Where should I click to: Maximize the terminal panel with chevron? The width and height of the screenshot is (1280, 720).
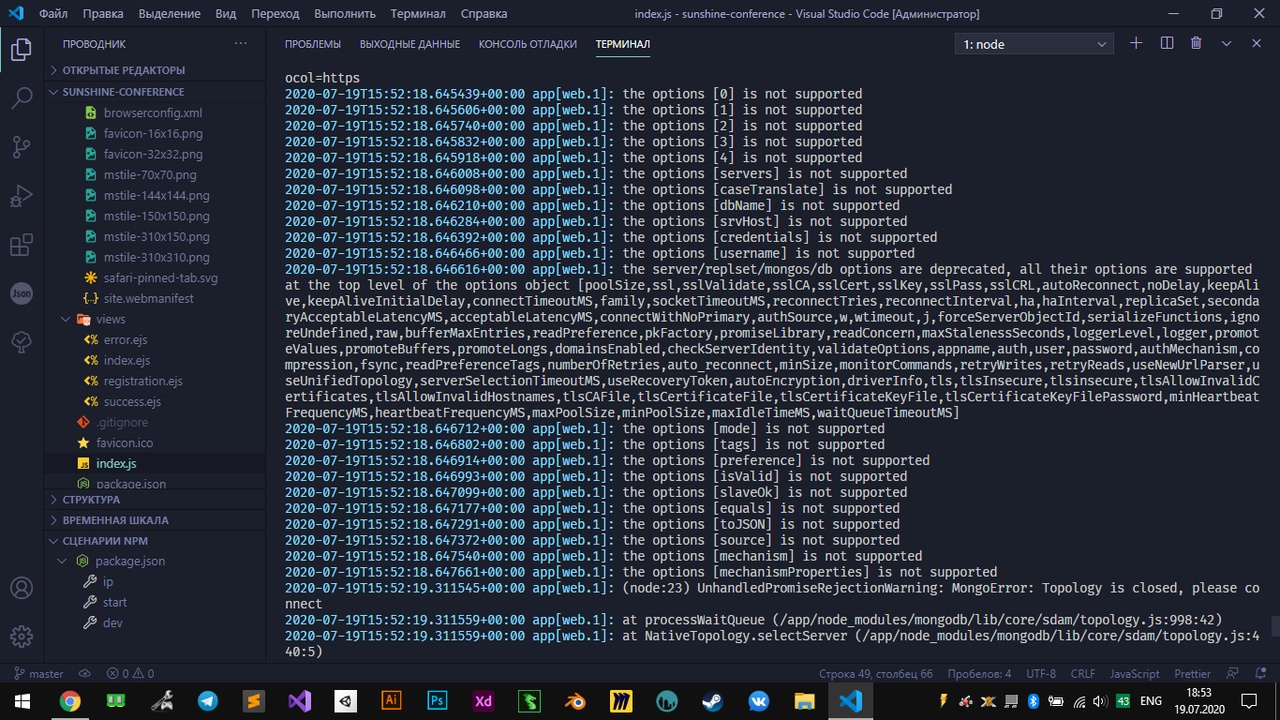(x=1226, y=44)
